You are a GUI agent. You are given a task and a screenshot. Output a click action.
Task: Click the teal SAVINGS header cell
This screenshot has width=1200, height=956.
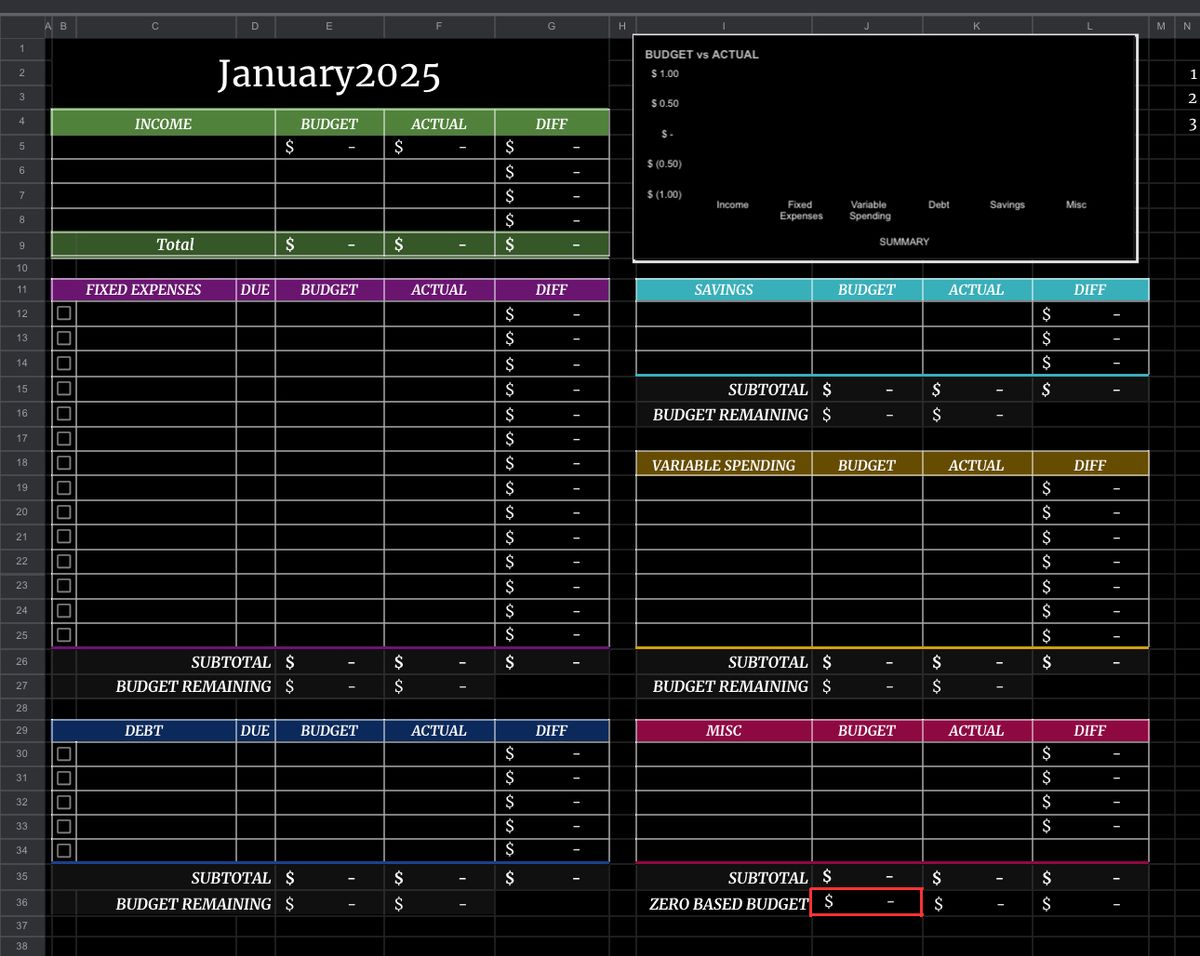(723, 290)
